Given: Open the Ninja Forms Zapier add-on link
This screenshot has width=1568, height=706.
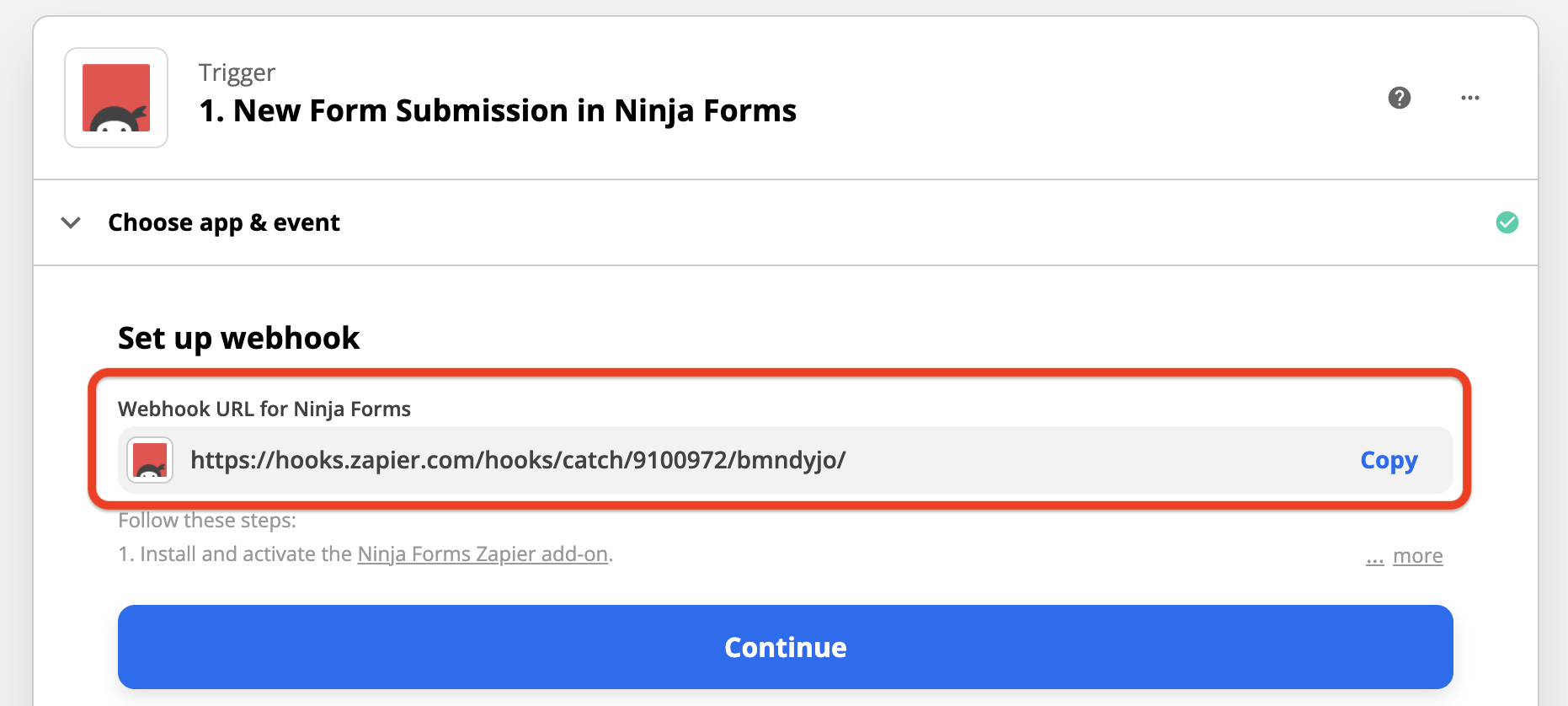Looking at the screenshot, I should pos(483,554).
